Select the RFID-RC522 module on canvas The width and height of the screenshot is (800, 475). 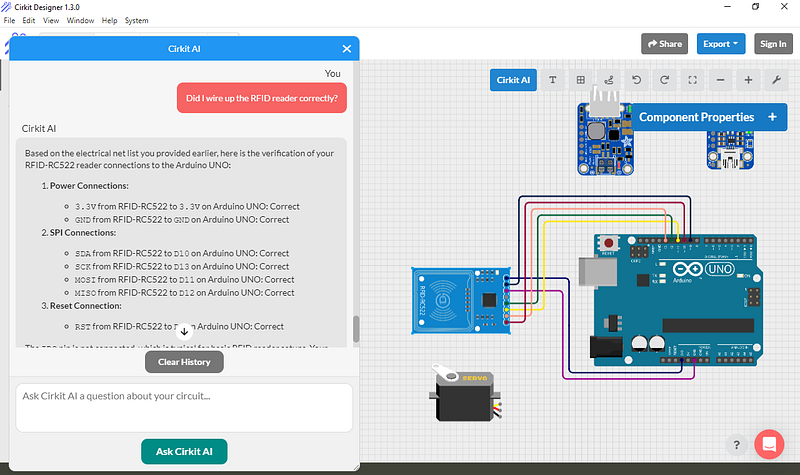(x=461, y=301)
